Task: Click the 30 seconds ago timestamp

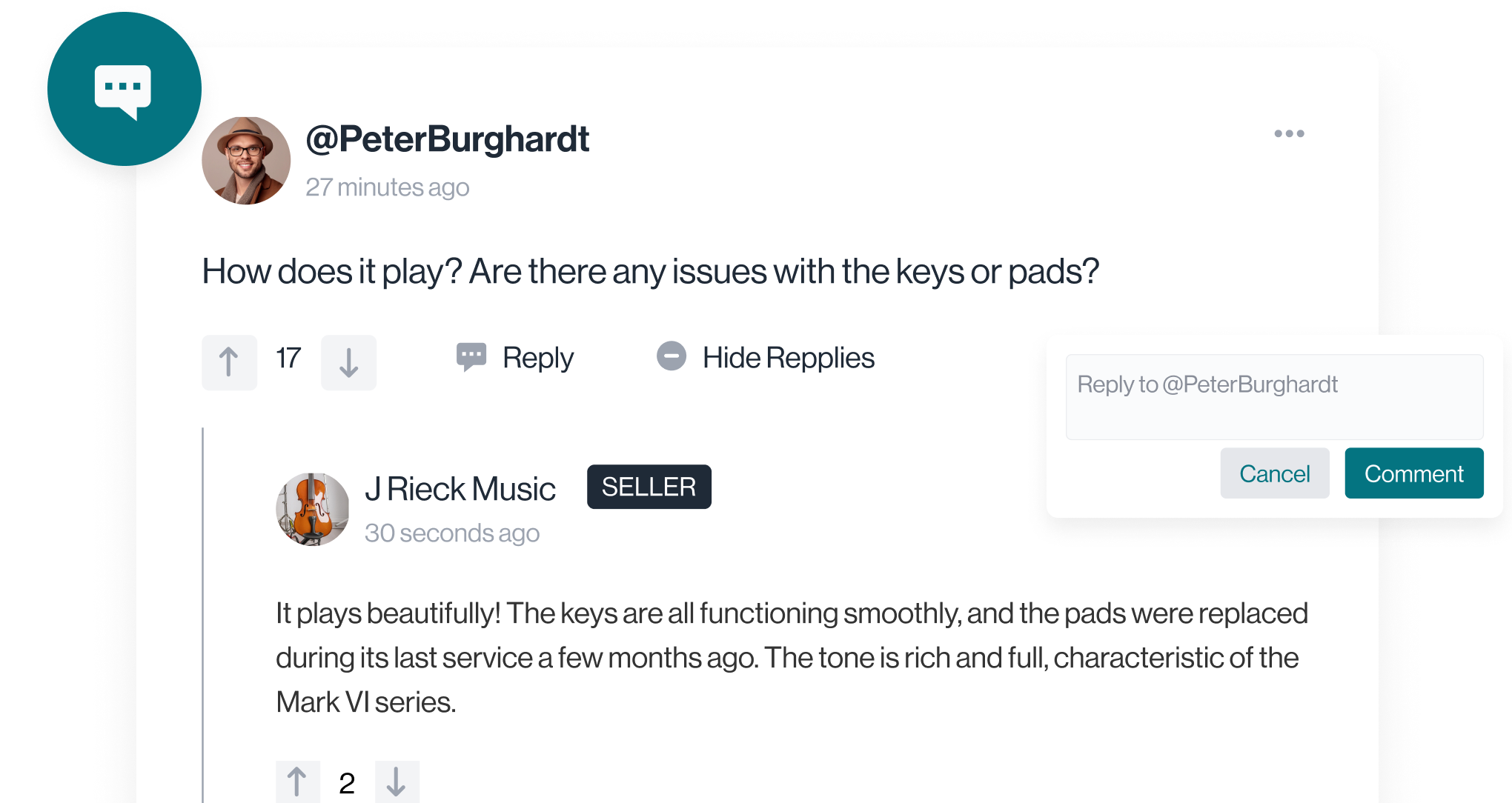Action: (452, 533)
